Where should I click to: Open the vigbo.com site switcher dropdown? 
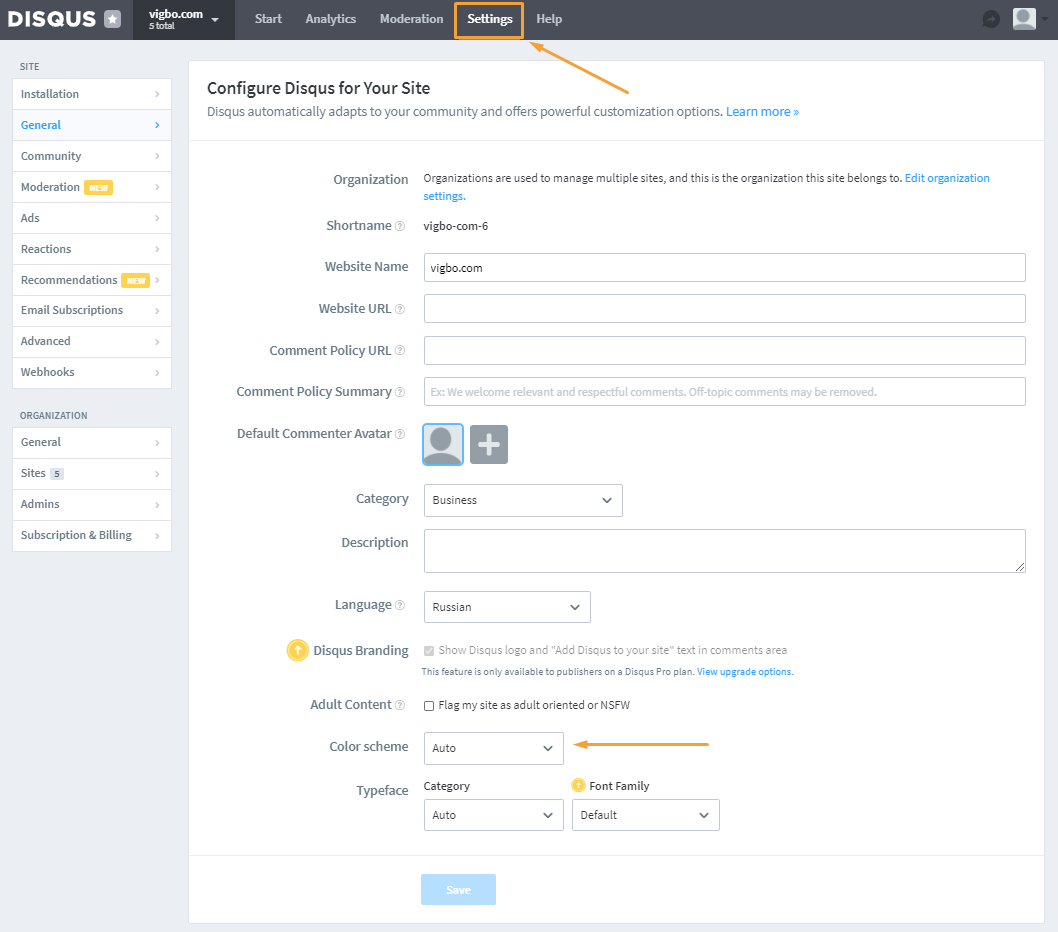coord(184,20)
